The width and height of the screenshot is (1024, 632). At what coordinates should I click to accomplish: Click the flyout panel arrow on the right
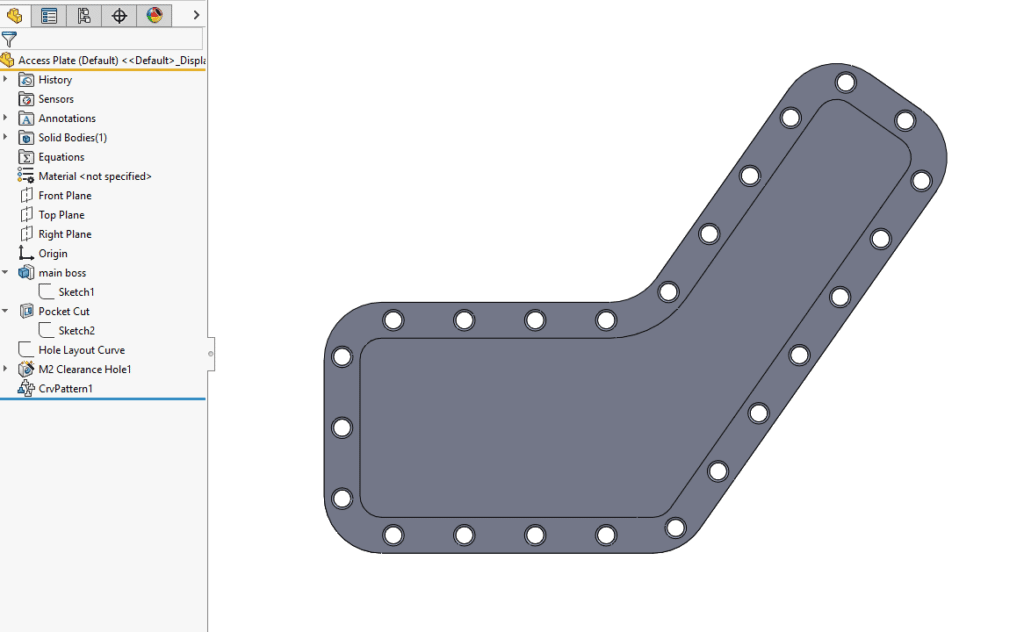194,15
